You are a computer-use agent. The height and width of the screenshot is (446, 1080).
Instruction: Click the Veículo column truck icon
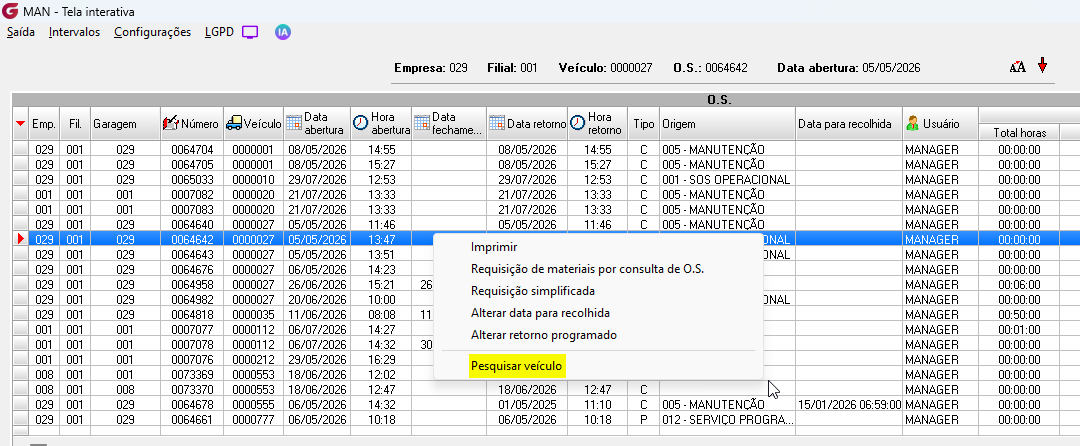point(234,123)
